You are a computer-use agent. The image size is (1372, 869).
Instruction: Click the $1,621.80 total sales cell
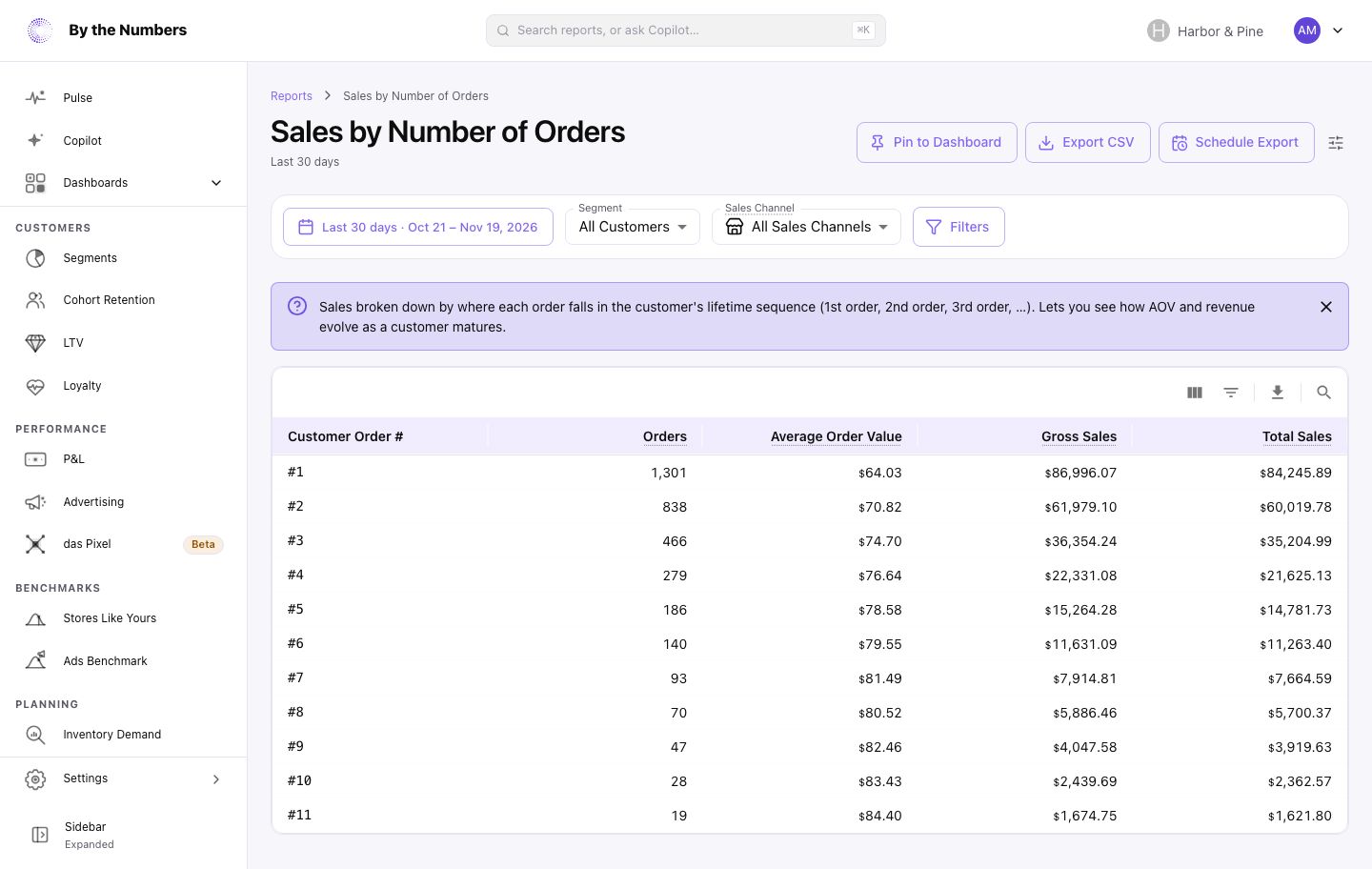pos(1300,816)
